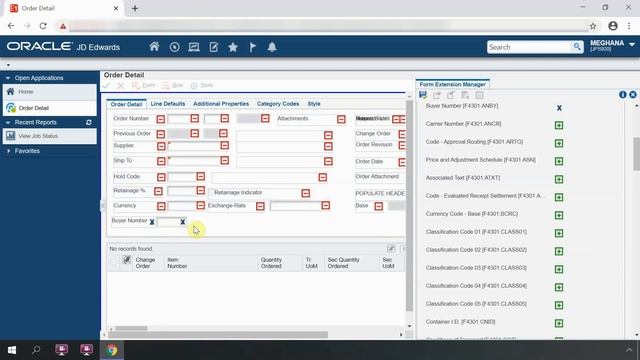The image size is (640, 360).
Task: Open the Windows Start menu
Action: point(12,350)
